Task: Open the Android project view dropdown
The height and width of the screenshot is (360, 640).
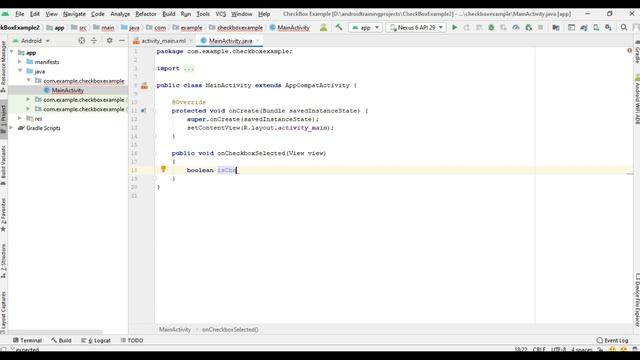Action: 31,41
